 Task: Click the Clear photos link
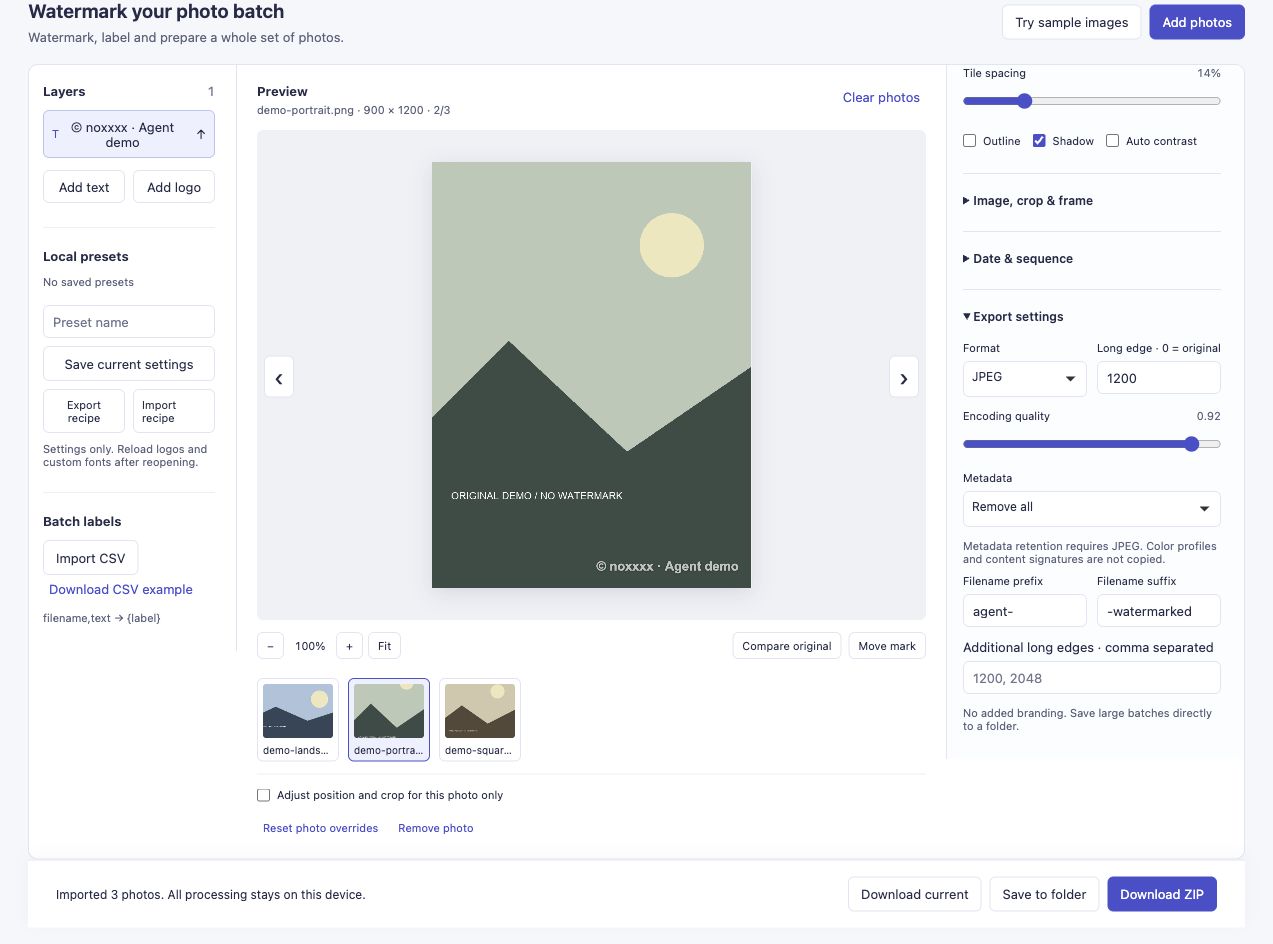(881, 98)
